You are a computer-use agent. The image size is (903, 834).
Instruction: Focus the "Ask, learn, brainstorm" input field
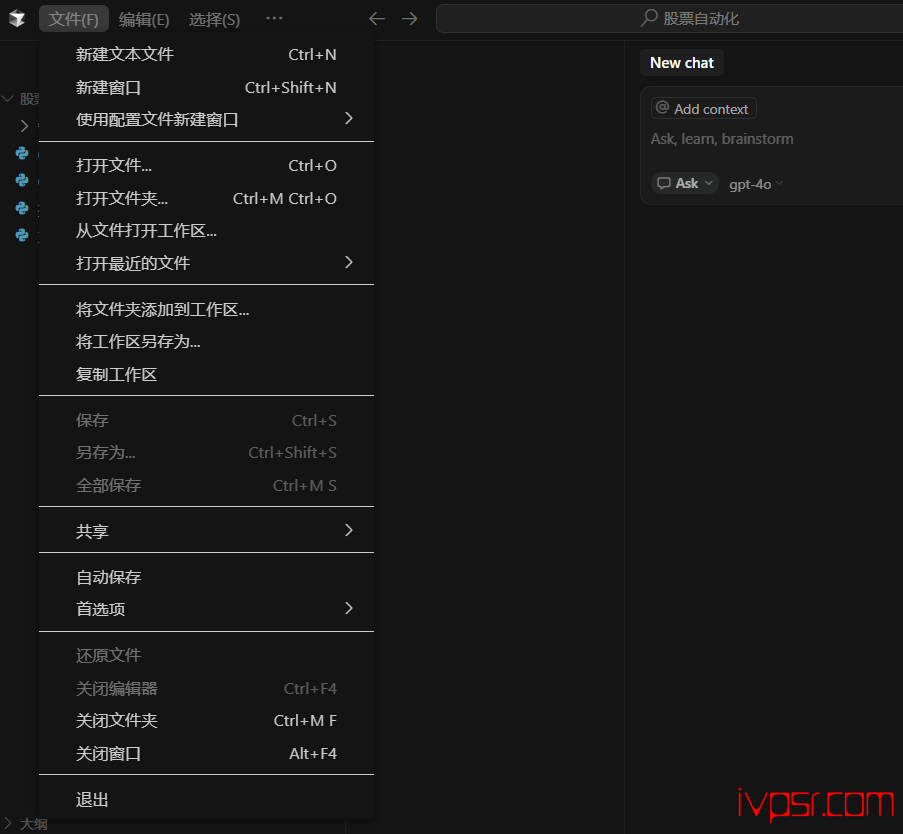[x=760, y=139]
